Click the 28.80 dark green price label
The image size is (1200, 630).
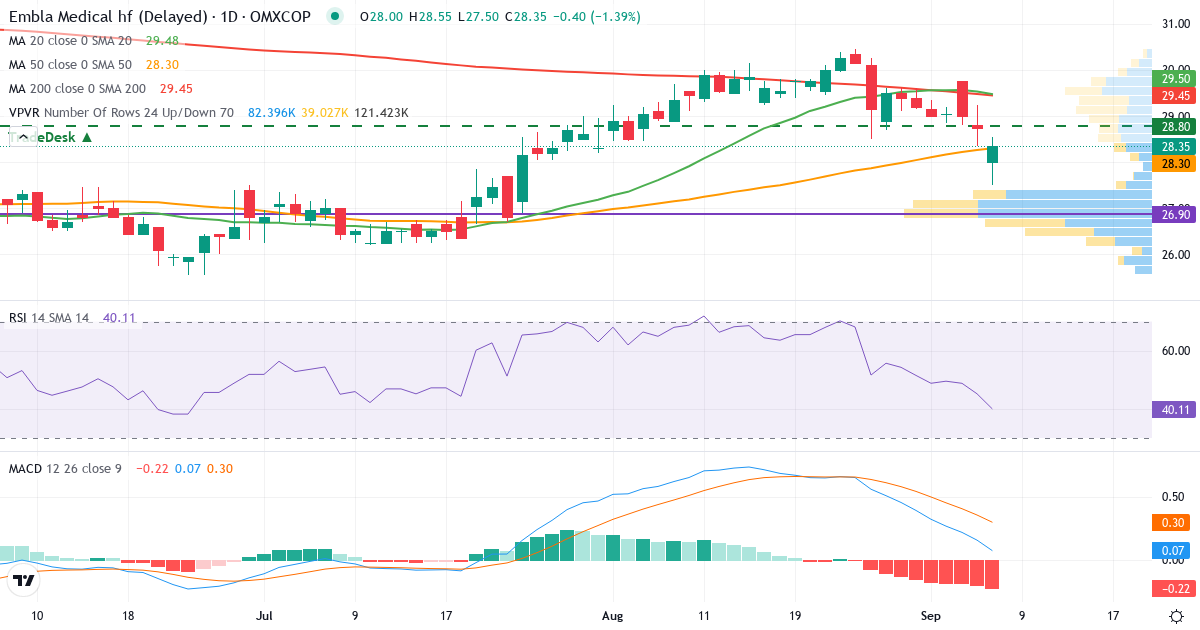(x=1175, y=127)
